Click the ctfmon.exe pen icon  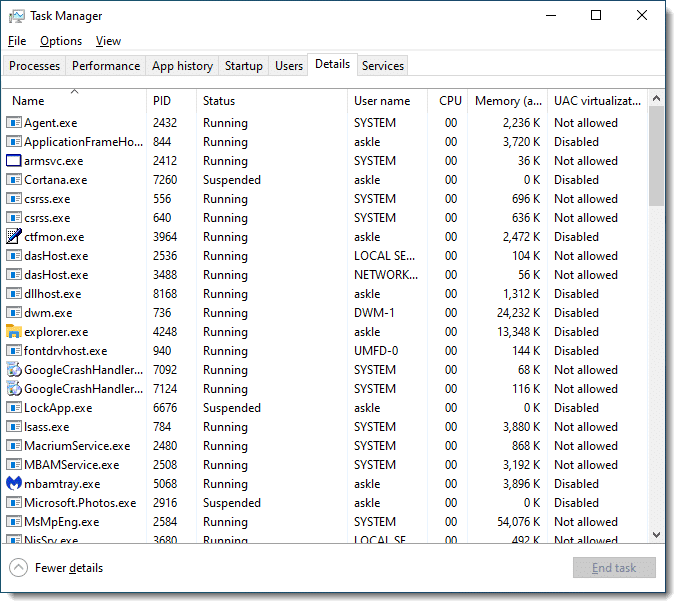(x=14, y=237)
